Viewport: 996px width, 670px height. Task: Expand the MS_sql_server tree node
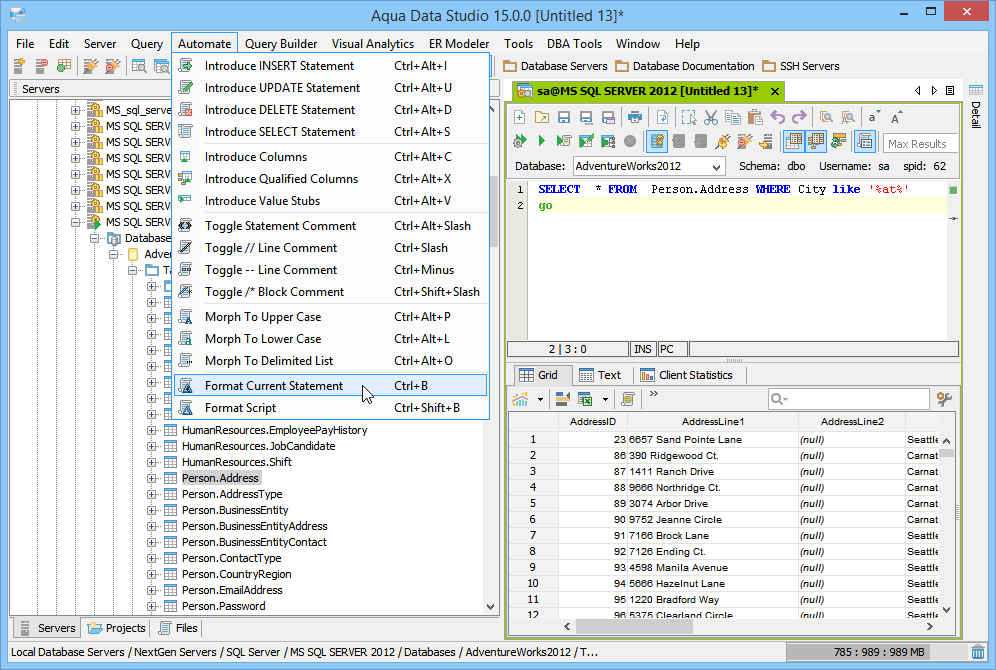[76, 110]
